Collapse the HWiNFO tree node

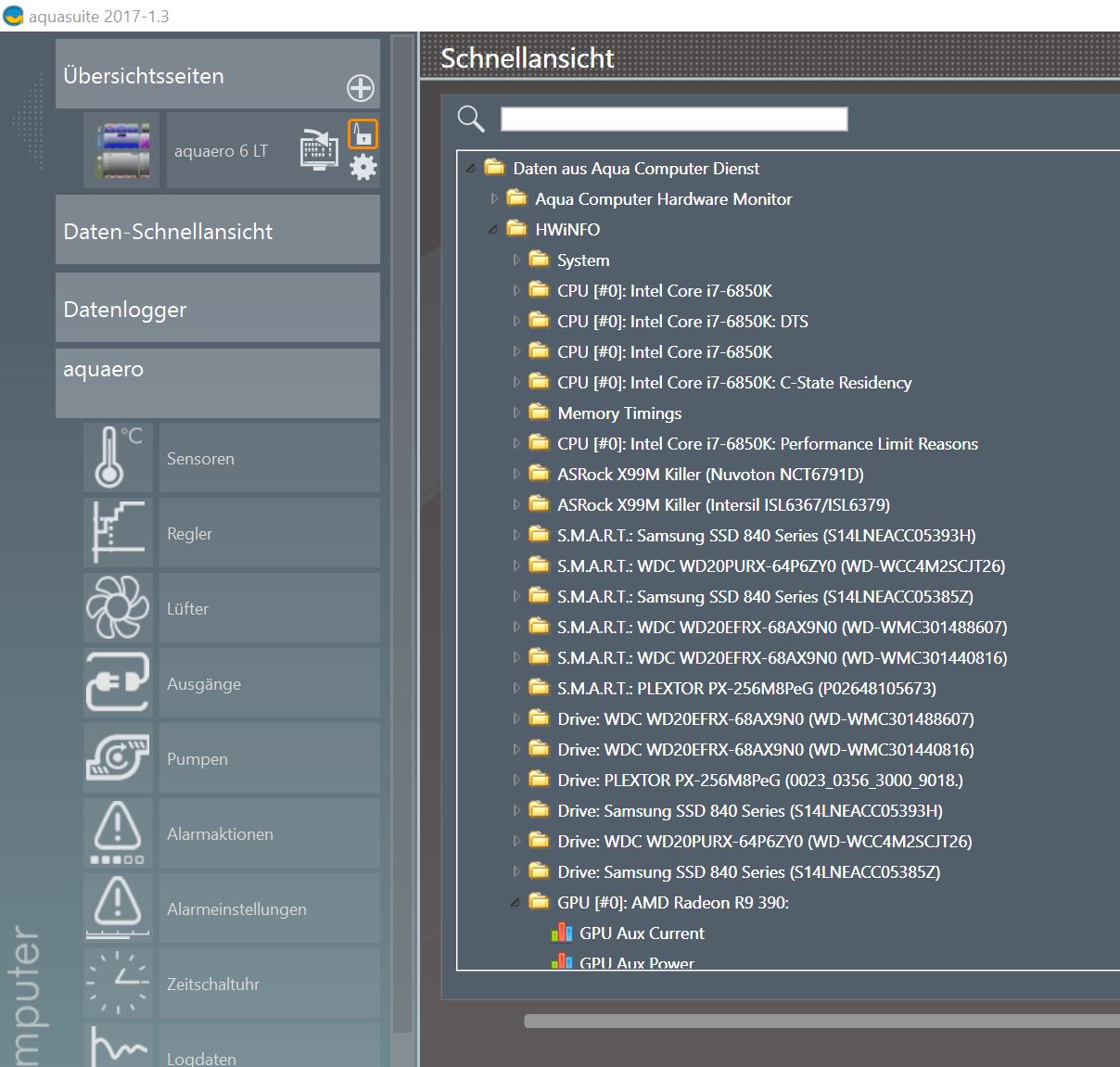(x=493, y=230)
